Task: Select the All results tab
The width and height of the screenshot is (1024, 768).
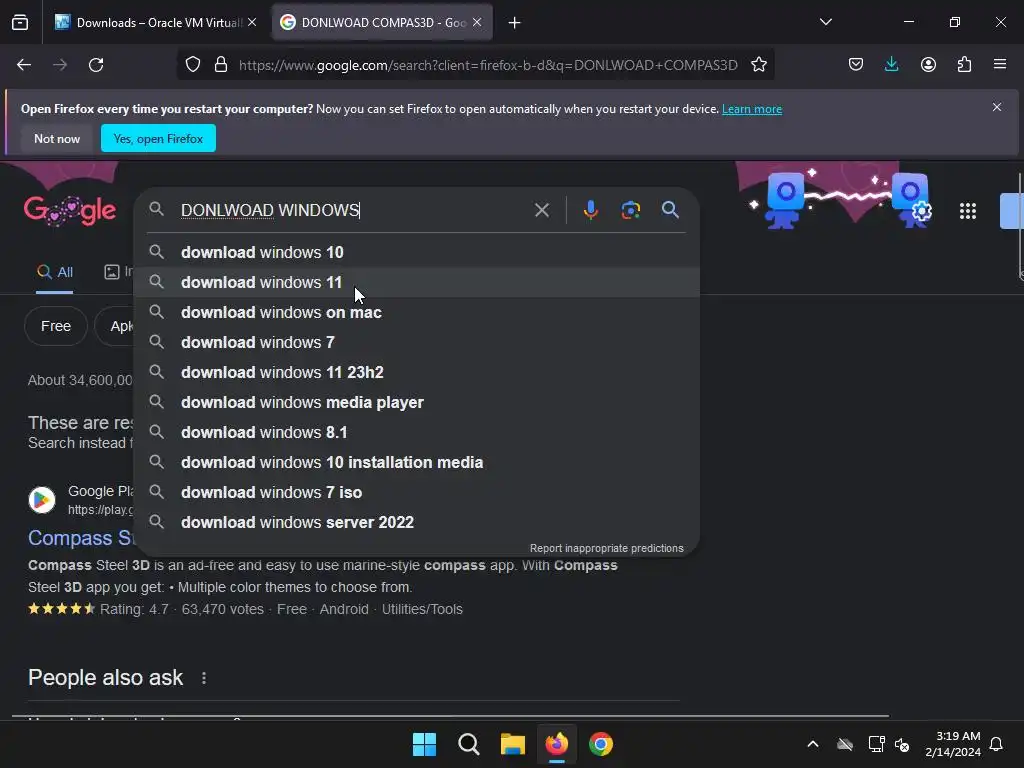Action: click(x=55, y=272)
